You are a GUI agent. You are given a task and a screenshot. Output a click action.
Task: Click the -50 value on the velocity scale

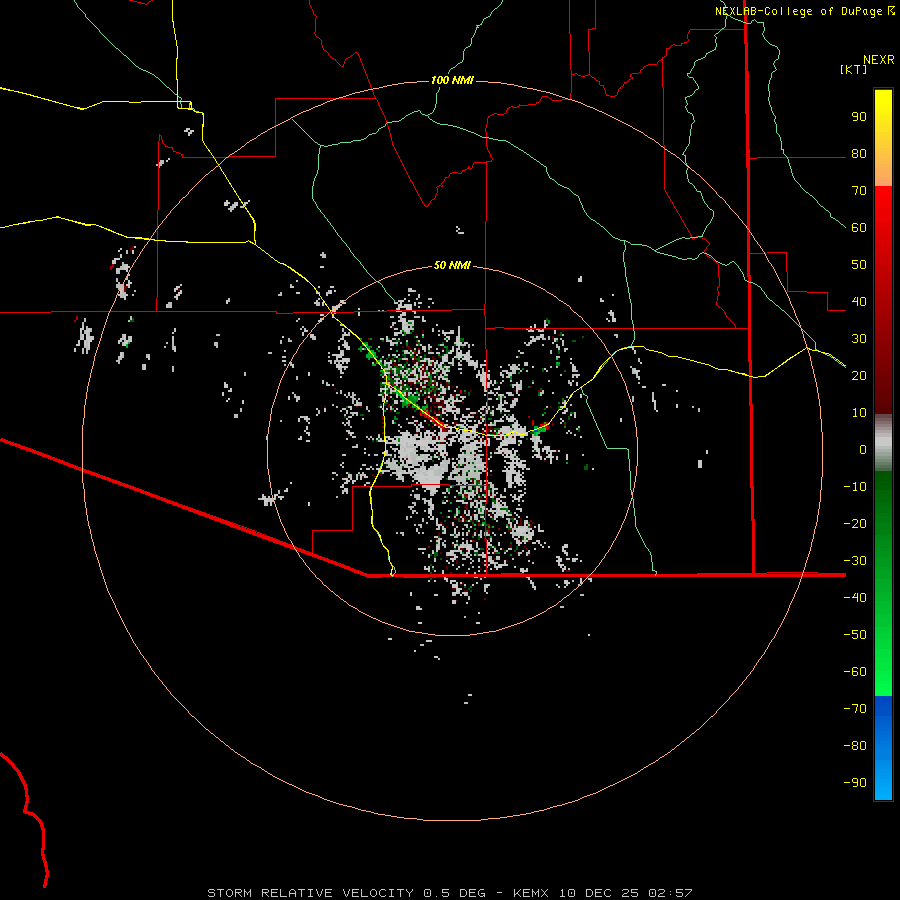coord(855,635)
